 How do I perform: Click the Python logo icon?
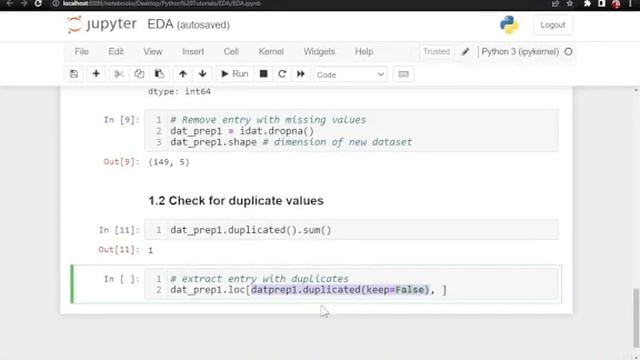(509, 25)
